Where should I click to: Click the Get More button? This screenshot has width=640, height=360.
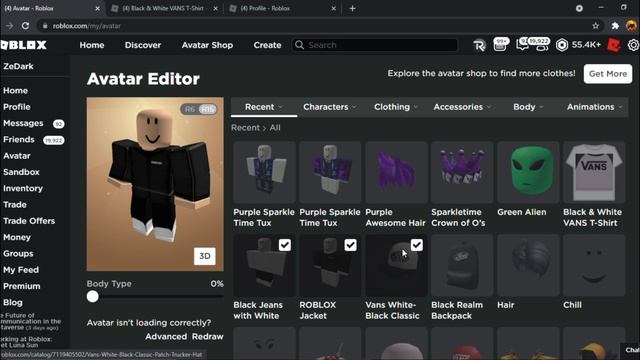click(x=608, y=73)
